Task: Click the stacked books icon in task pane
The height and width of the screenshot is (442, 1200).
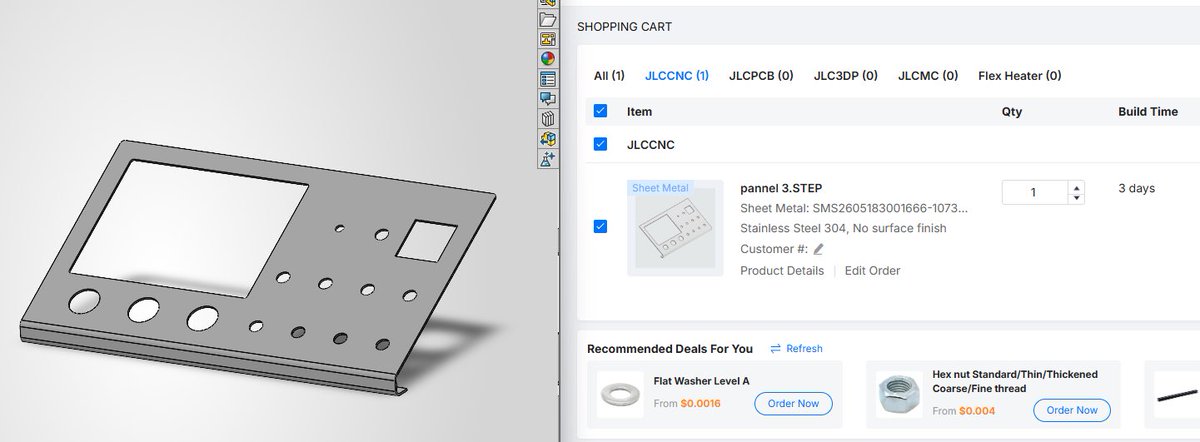Action: 547,119
